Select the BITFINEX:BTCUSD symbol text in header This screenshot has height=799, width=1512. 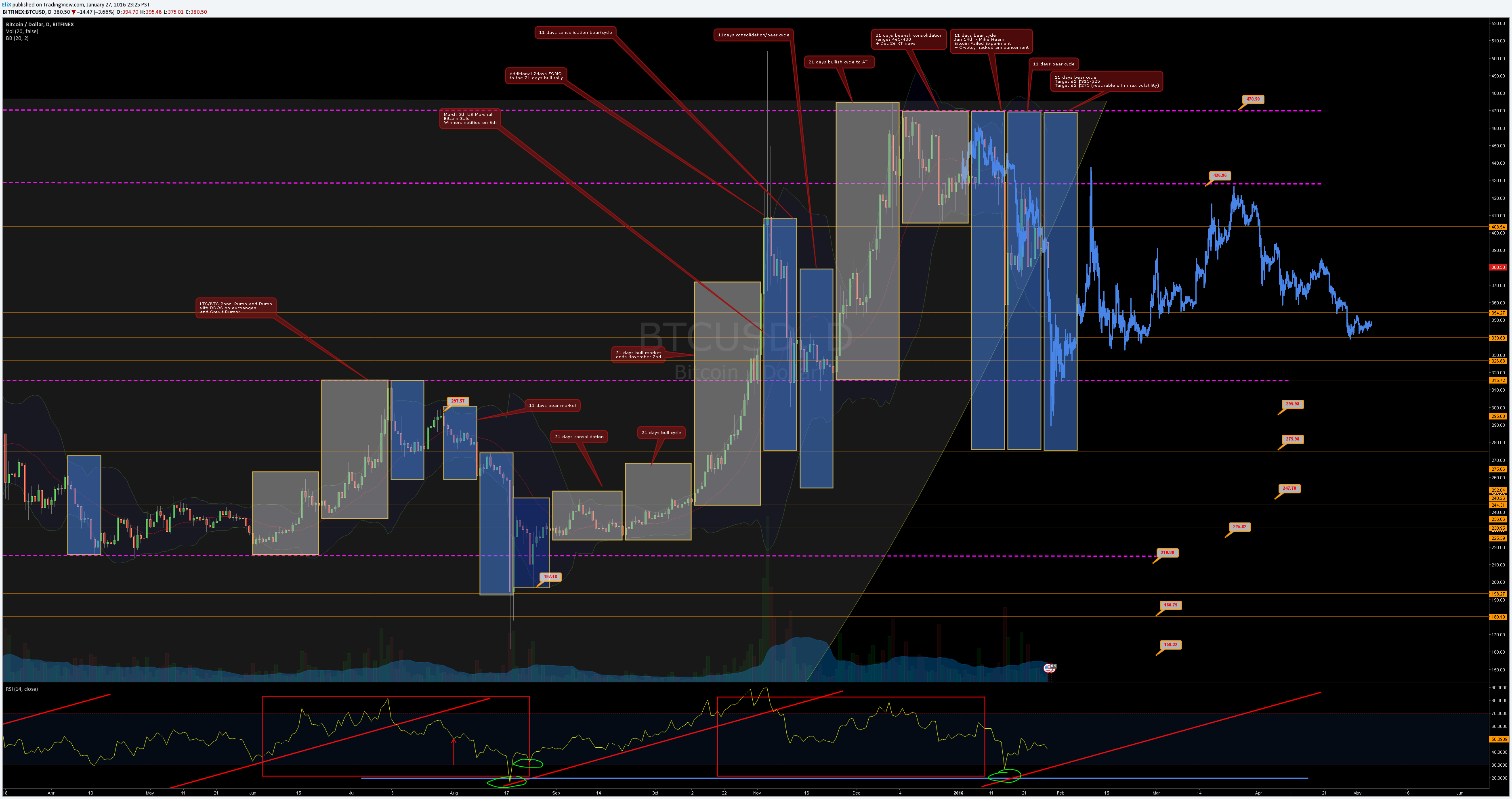coord(24,12)
